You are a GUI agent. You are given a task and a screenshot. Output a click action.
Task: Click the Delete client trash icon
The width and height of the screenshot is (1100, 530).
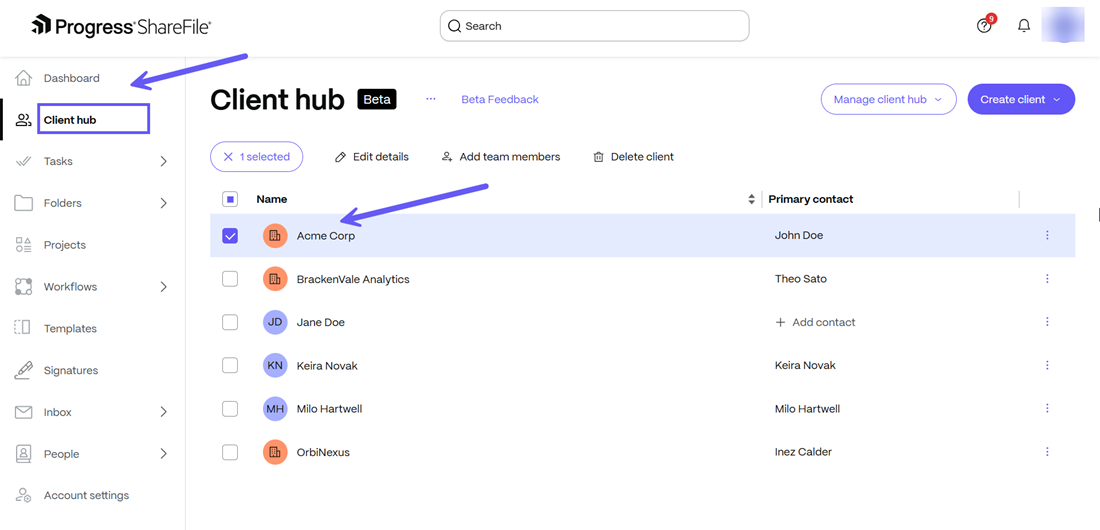tap(598, 157)
